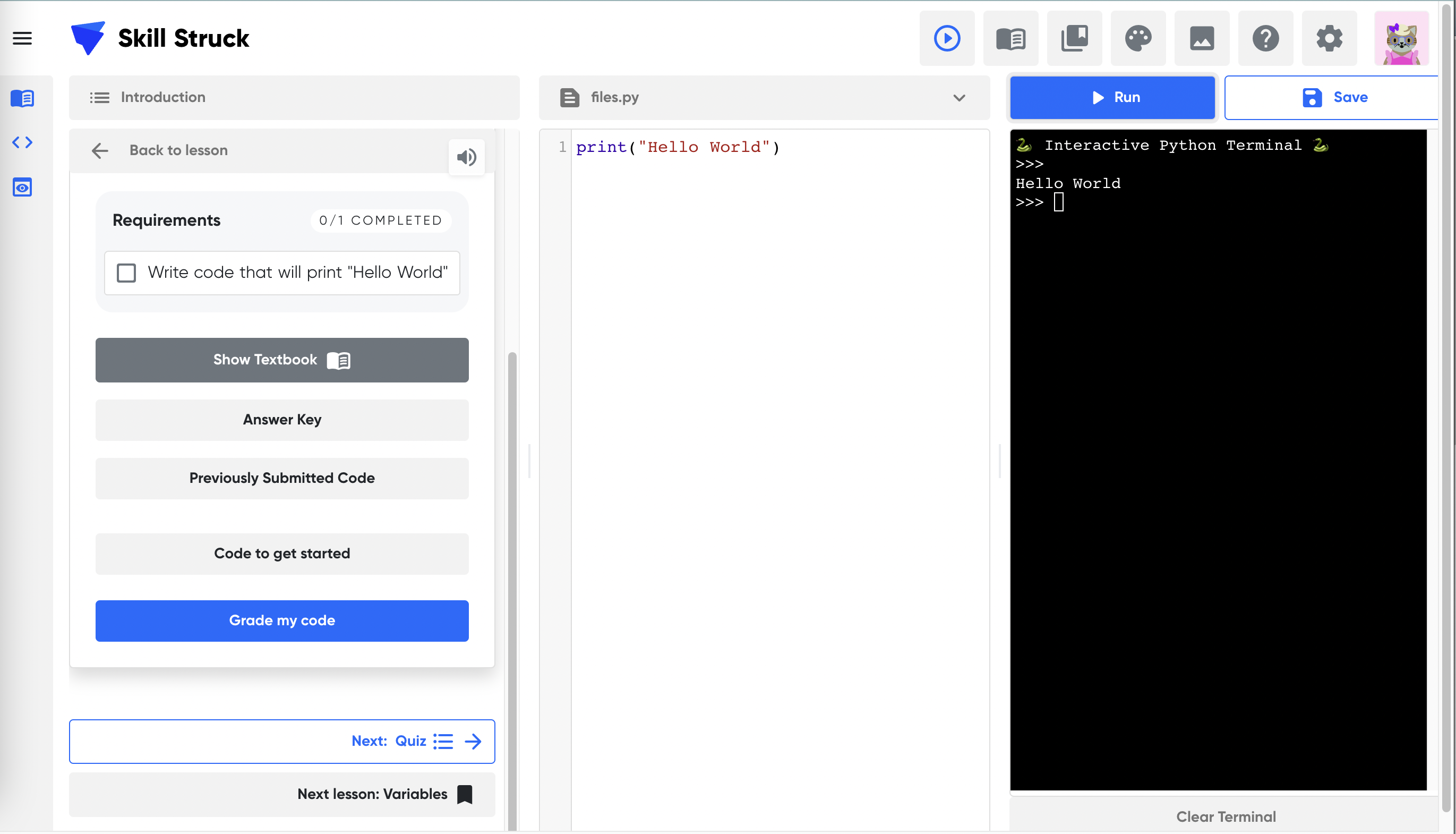Click the lesson panel vertical scrollbar
The image size is (1456, 834).
[512, 590]
